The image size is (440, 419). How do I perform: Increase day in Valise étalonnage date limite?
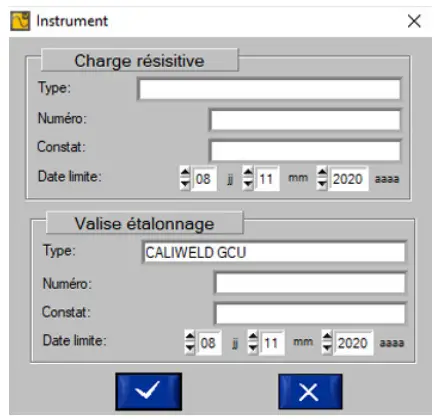coord(190,337)
